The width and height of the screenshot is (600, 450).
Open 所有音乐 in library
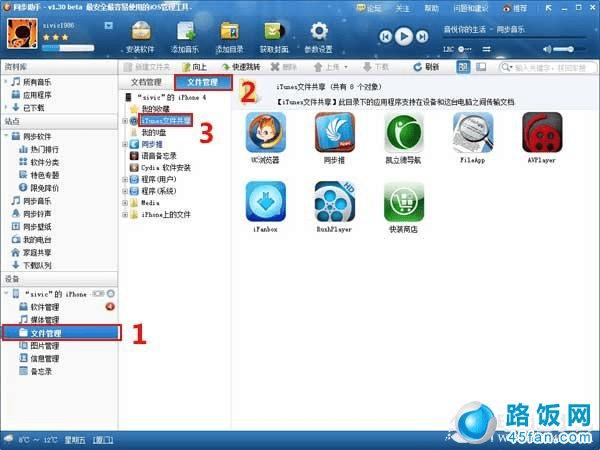click(x=37, y=82)
